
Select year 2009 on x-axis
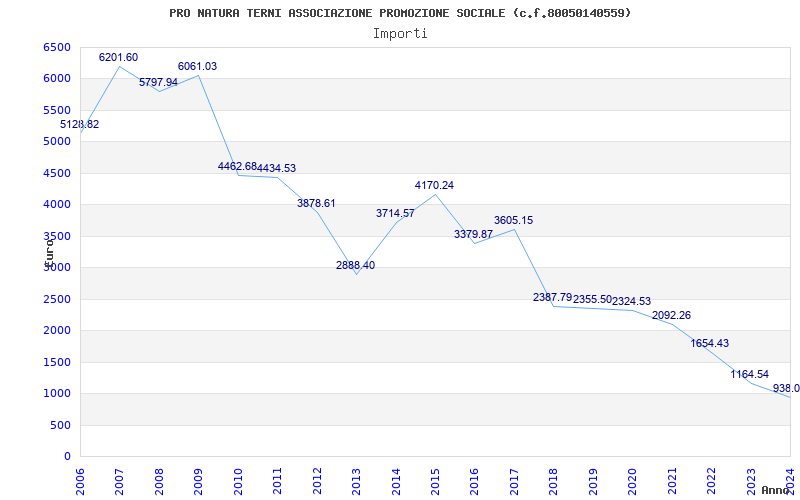[x=198, y=482]
